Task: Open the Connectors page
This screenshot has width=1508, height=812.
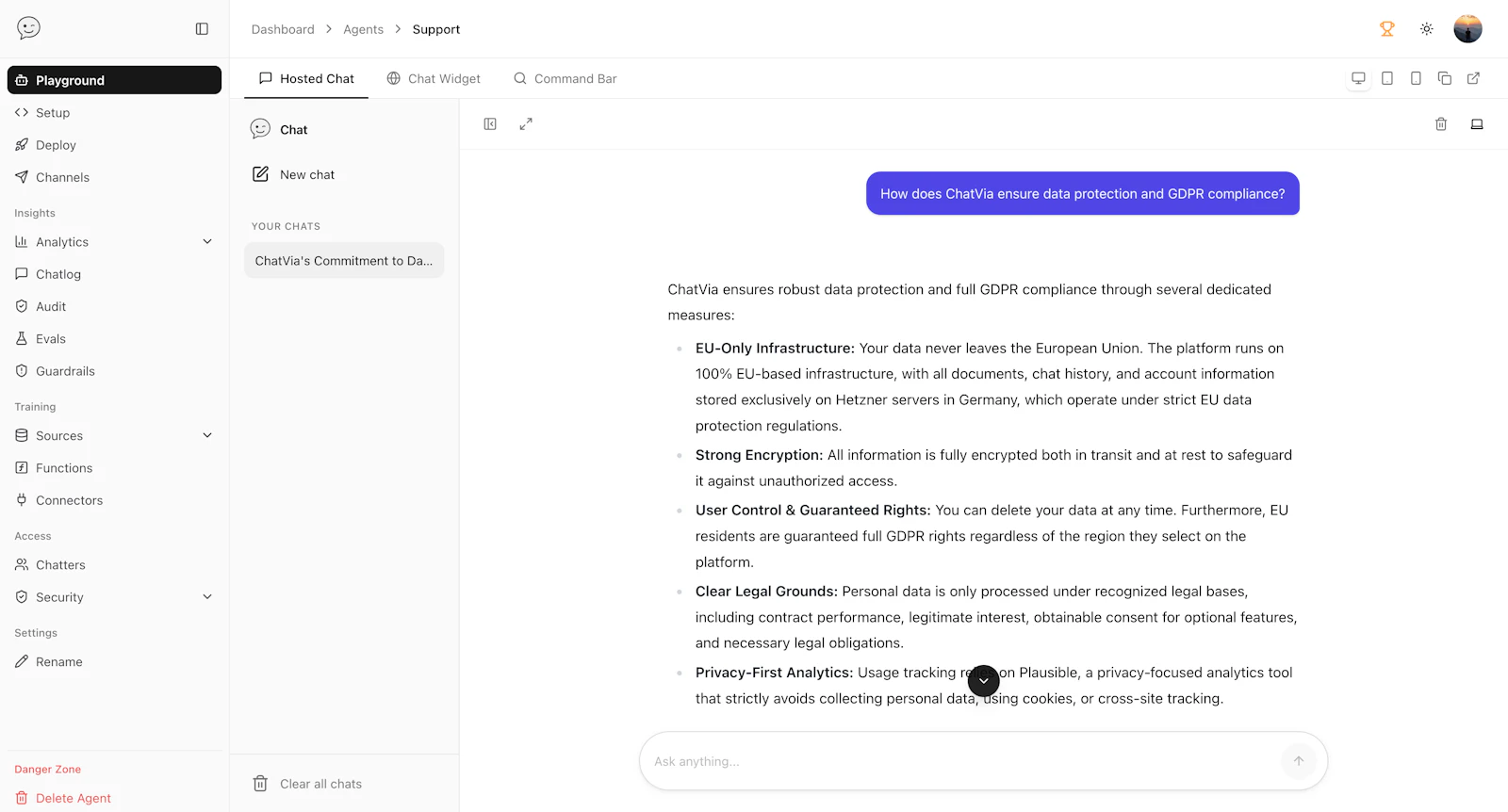Action: [x=114, y=500]
